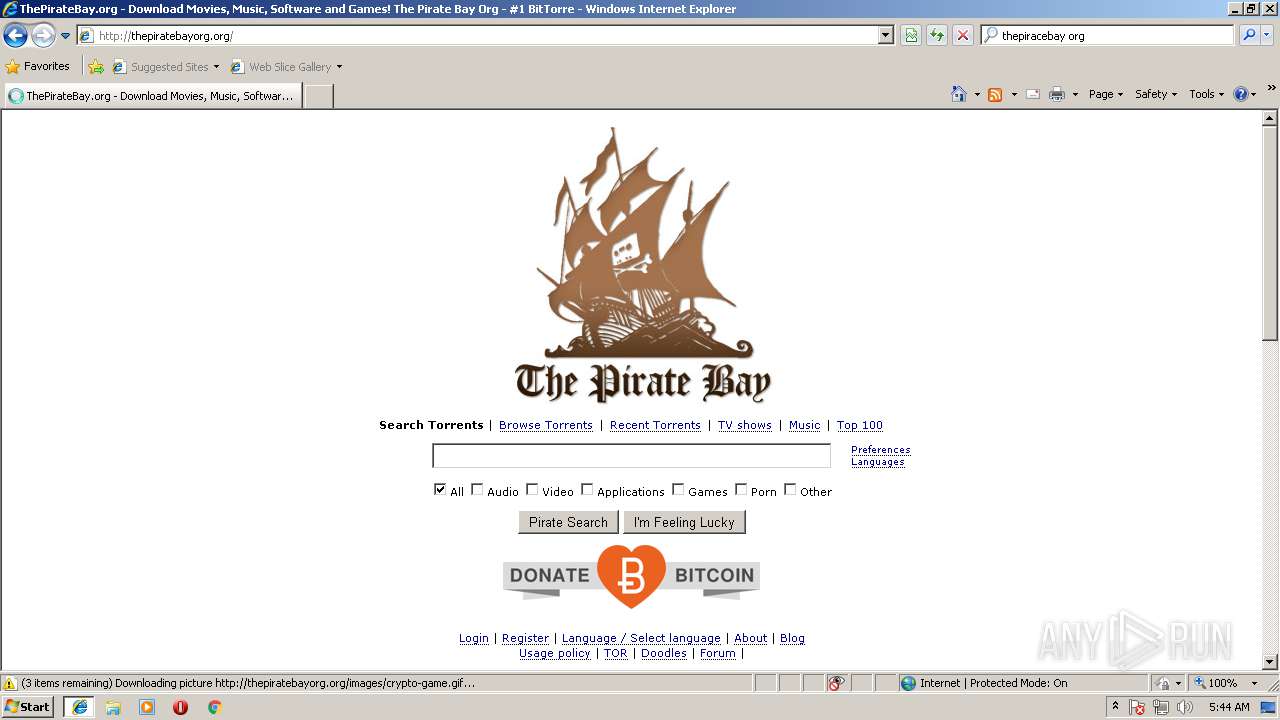Open a new blank tab

[318, 96]
